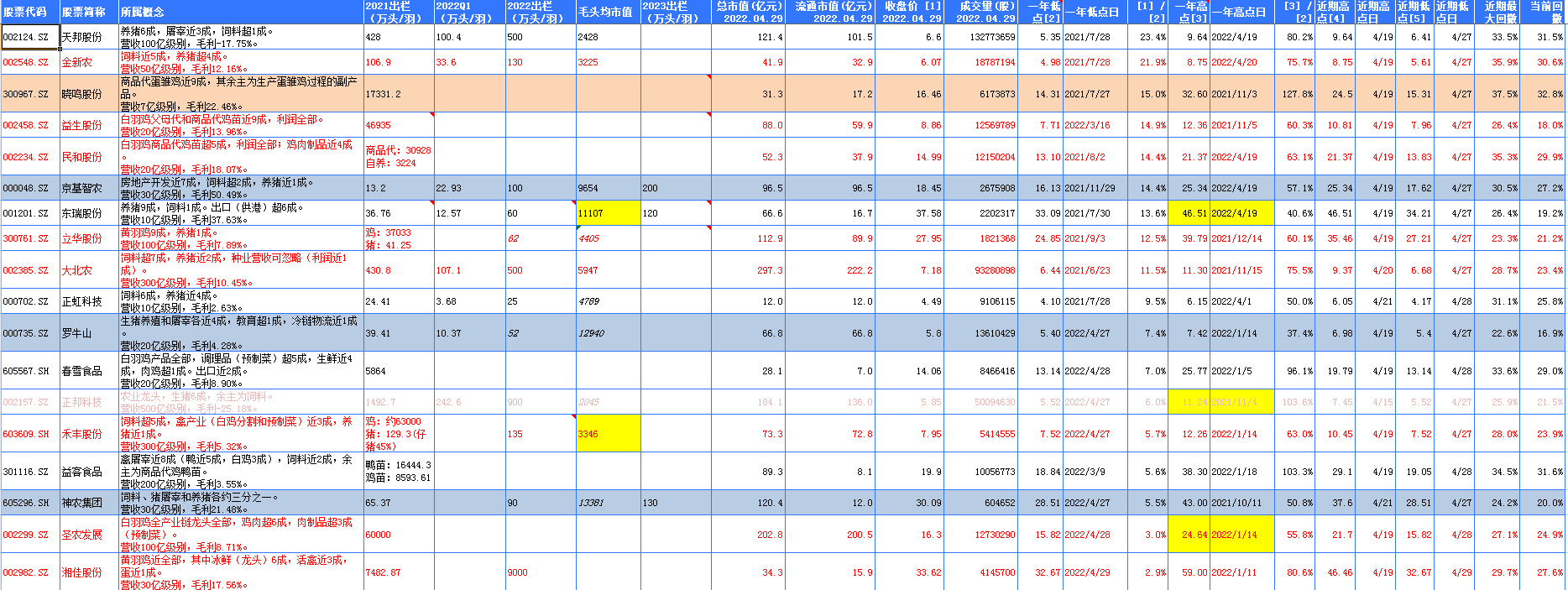Image resolution: width=1568 pixels, height=590 pixels.
Task: Select the cell with value 17331.2
Action: (399, 94)
